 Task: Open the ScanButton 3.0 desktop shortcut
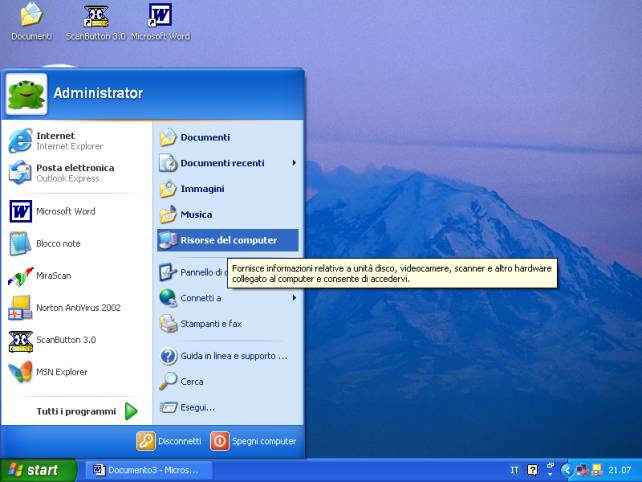96,21
